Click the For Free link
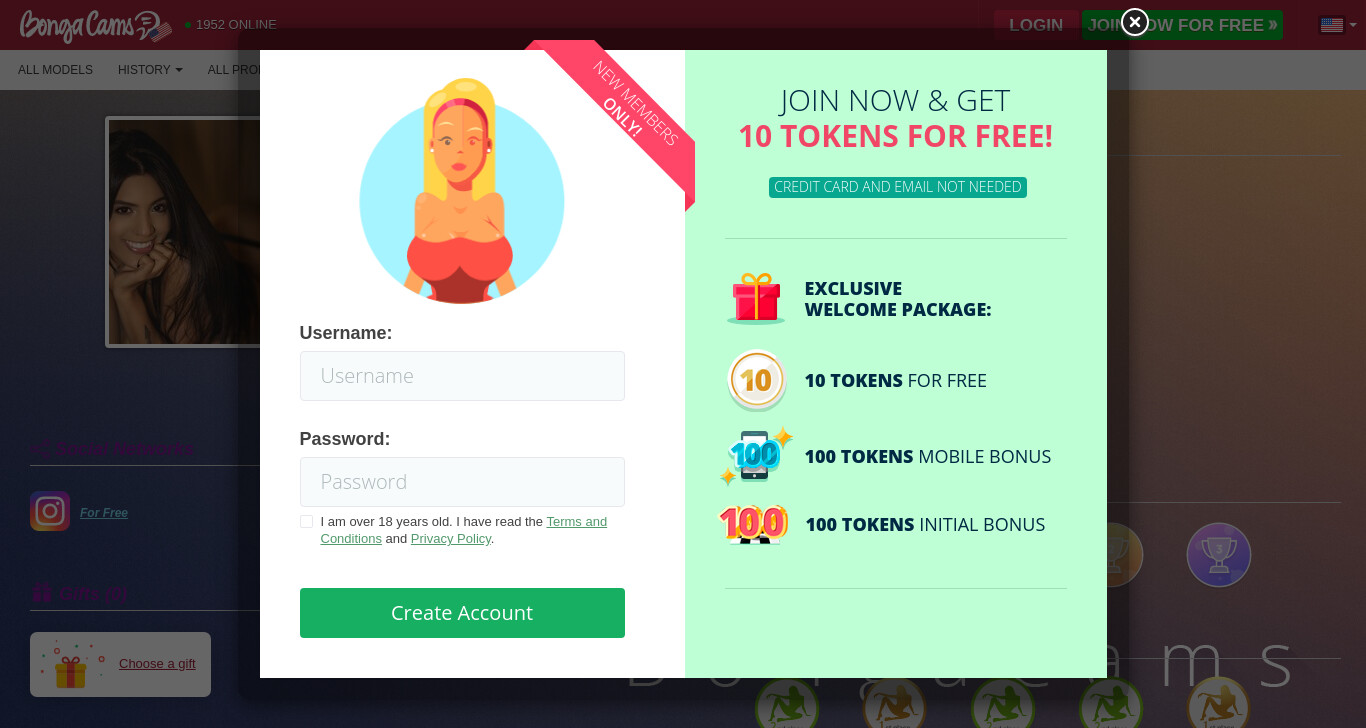The image size is (1366, 728). [104, 513]
